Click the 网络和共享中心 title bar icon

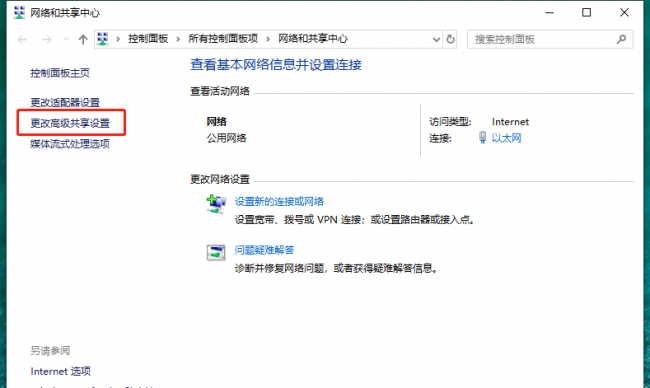(x=19, y=12)
